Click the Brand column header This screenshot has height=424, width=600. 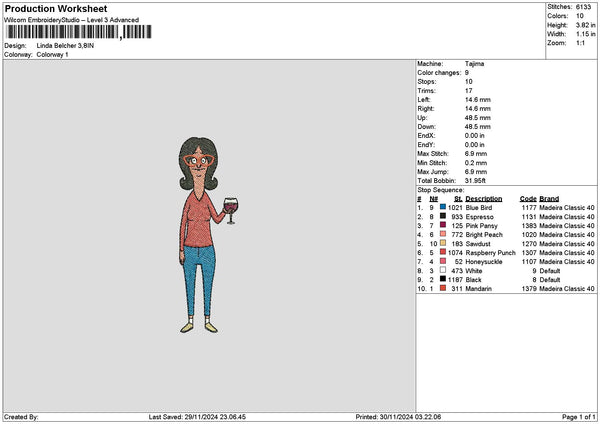(x=549, y=199)
